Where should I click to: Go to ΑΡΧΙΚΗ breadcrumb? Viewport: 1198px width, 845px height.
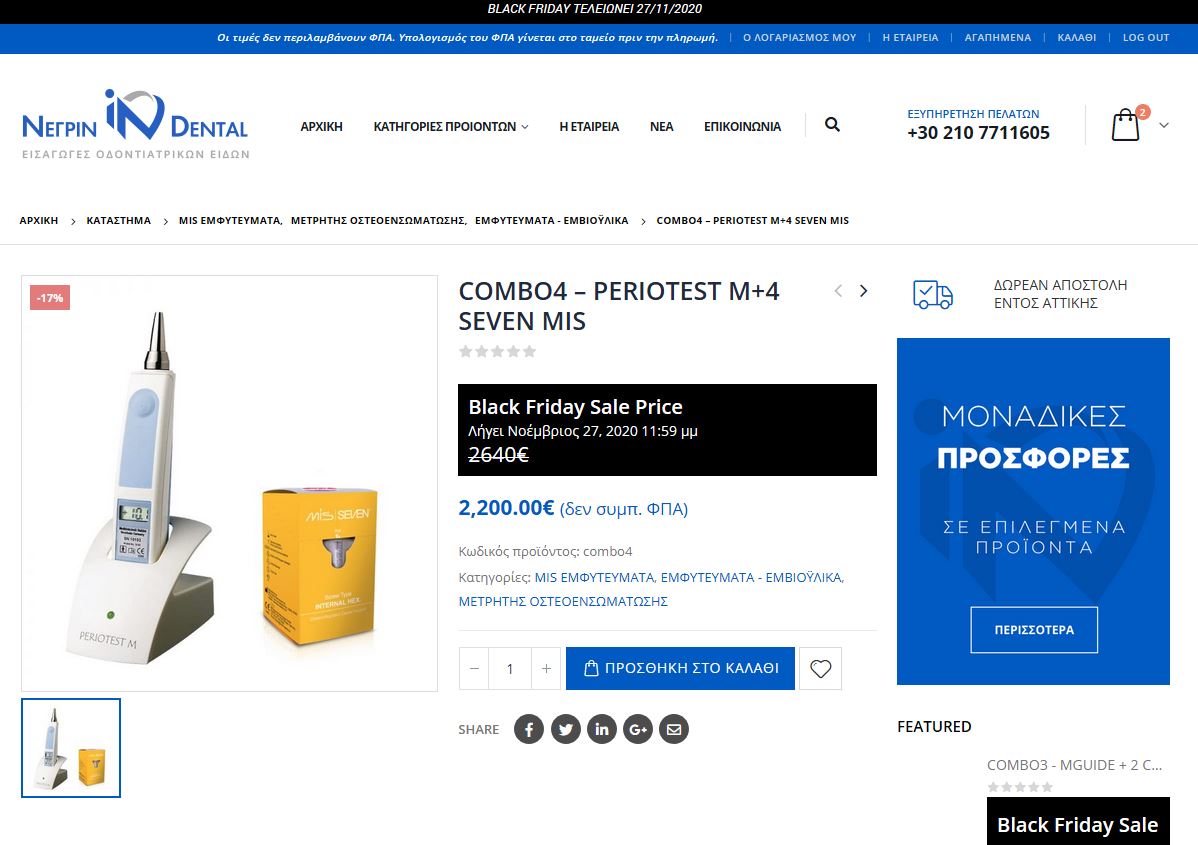coord(39,221)
